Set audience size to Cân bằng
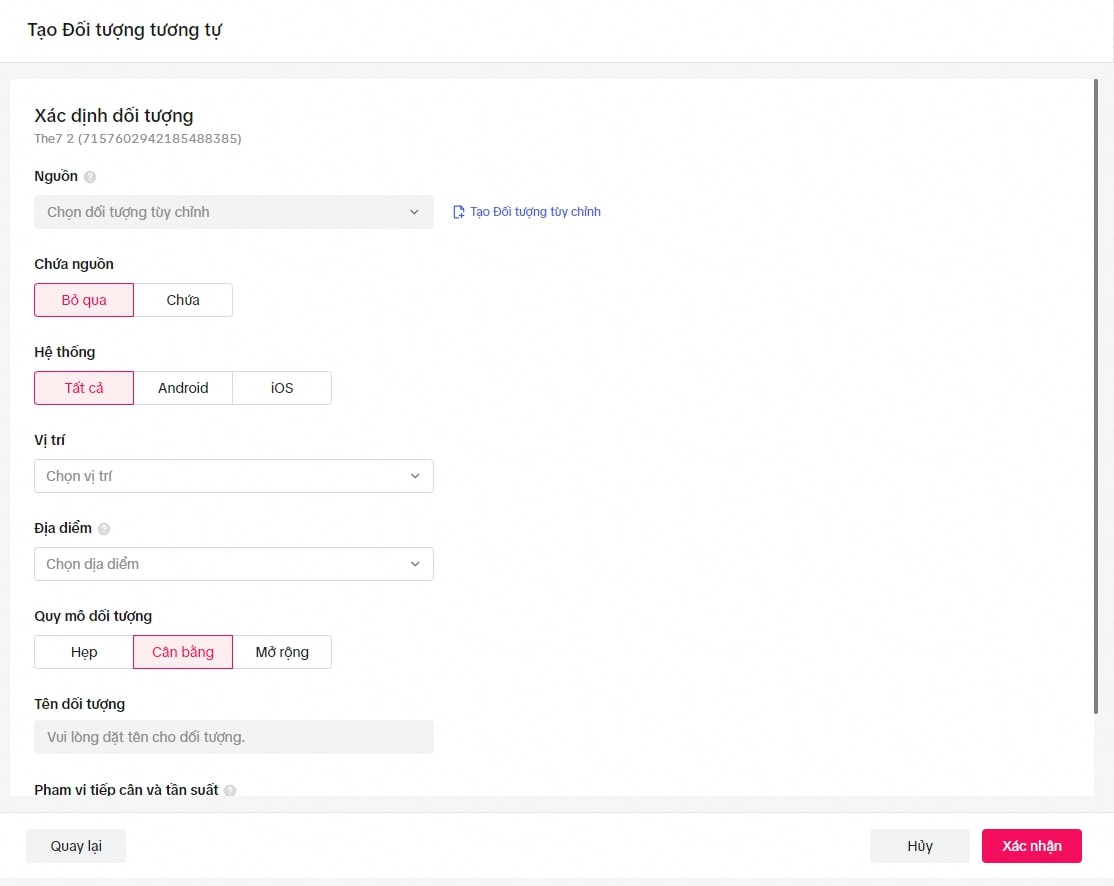Screen dimensions: 1114x886 pos(183,652)
